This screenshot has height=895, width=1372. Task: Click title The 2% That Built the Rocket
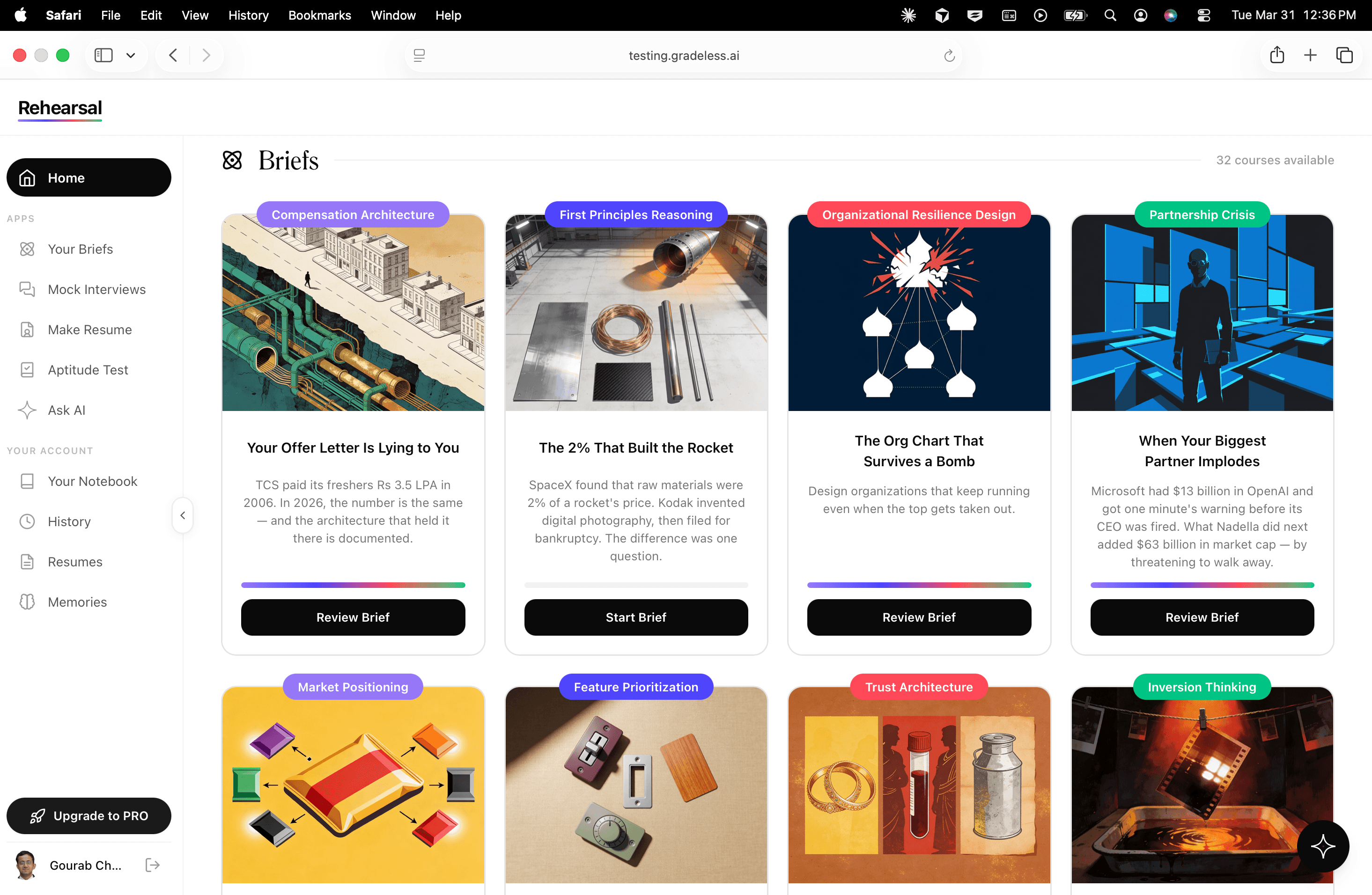(636, 448)
